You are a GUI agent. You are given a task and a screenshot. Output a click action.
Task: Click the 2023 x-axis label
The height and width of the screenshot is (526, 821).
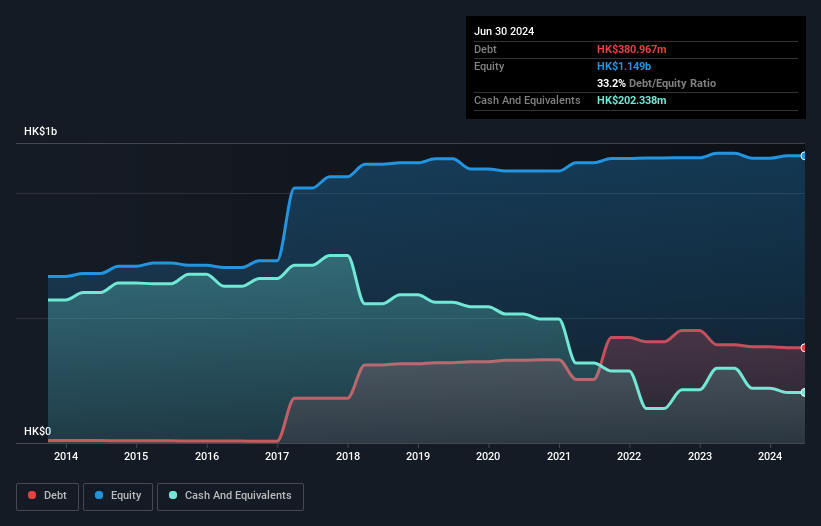coord(700,456)
